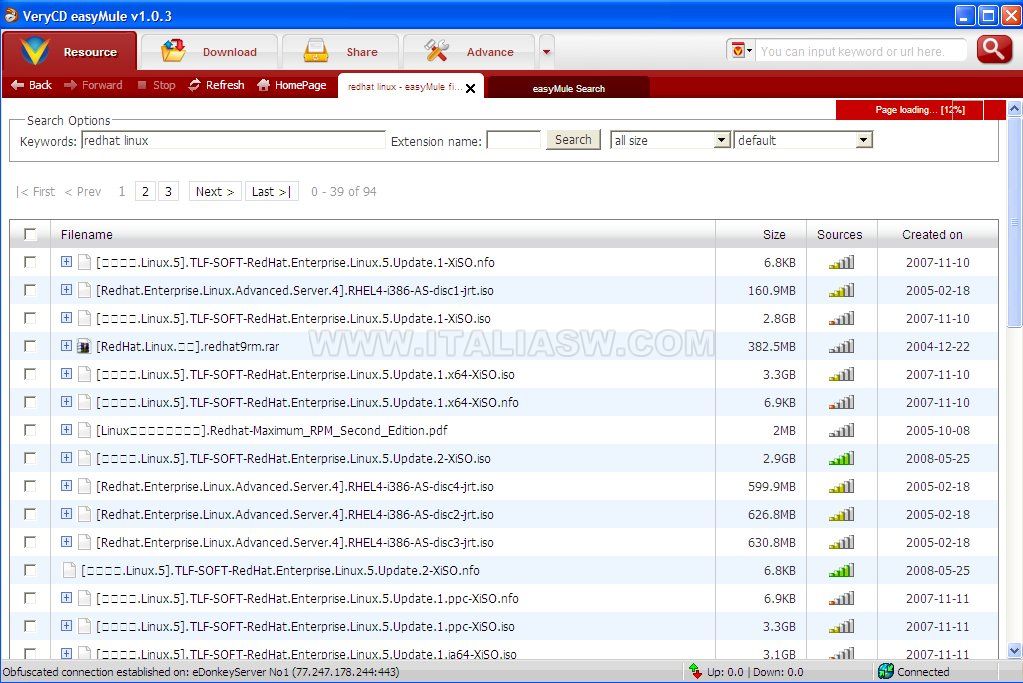Sort by the Sources column header
The image size is (1023, 683).
click(840, 235)
